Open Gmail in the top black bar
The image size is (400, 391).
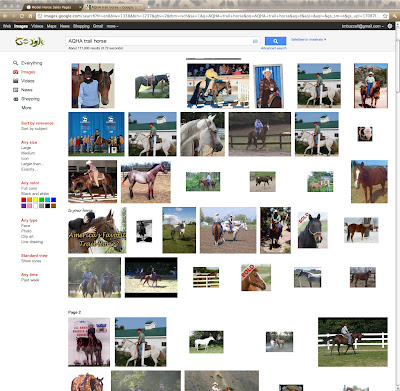tap(98, 26)
